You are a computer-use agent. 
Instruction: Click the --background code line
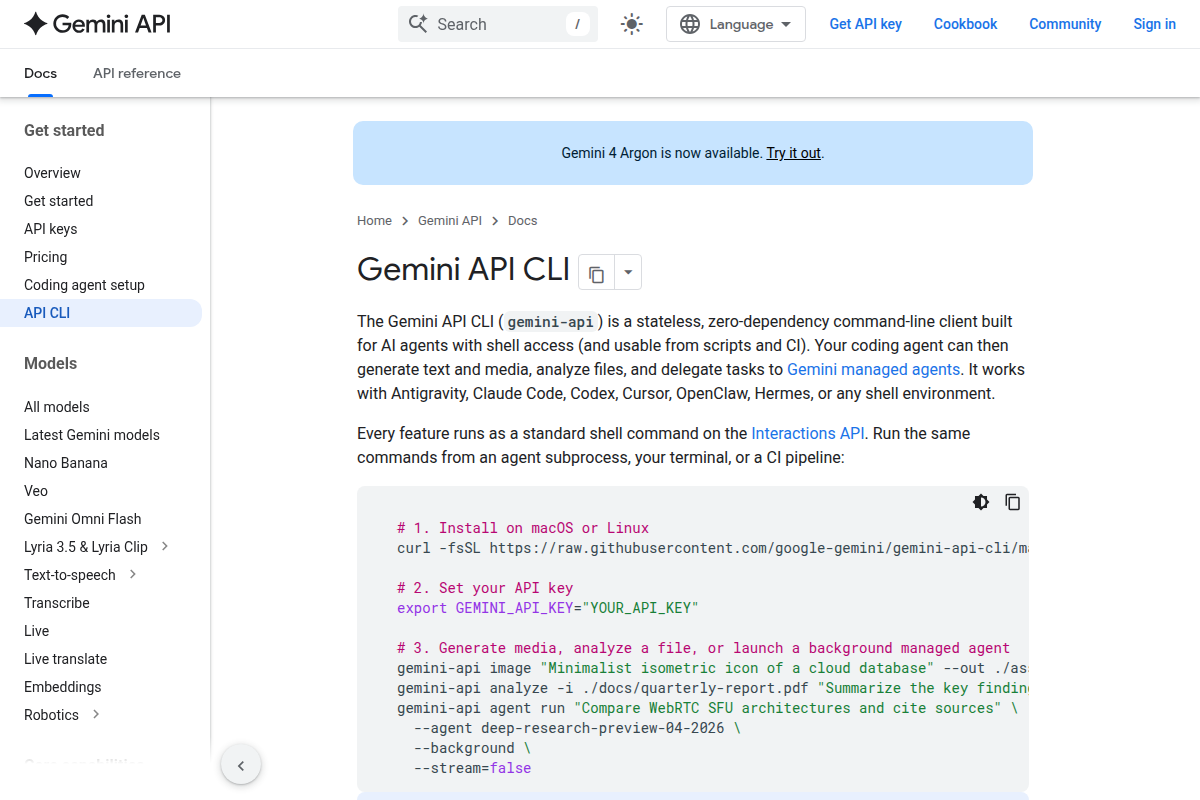coord(472,748)
